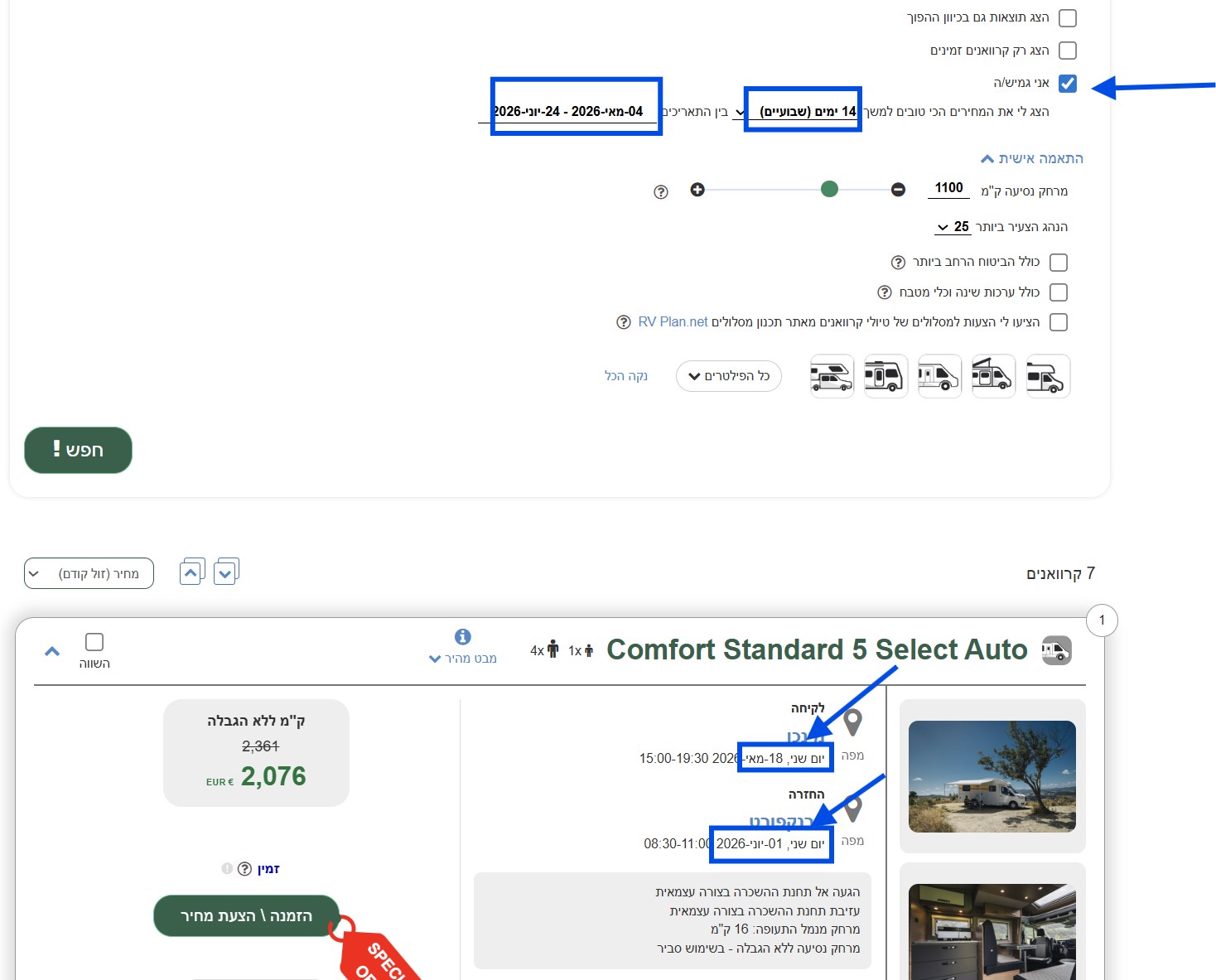Click the plus icon on distance slider
Viewport: 1216px width, 980px height.
coord(697,190)
